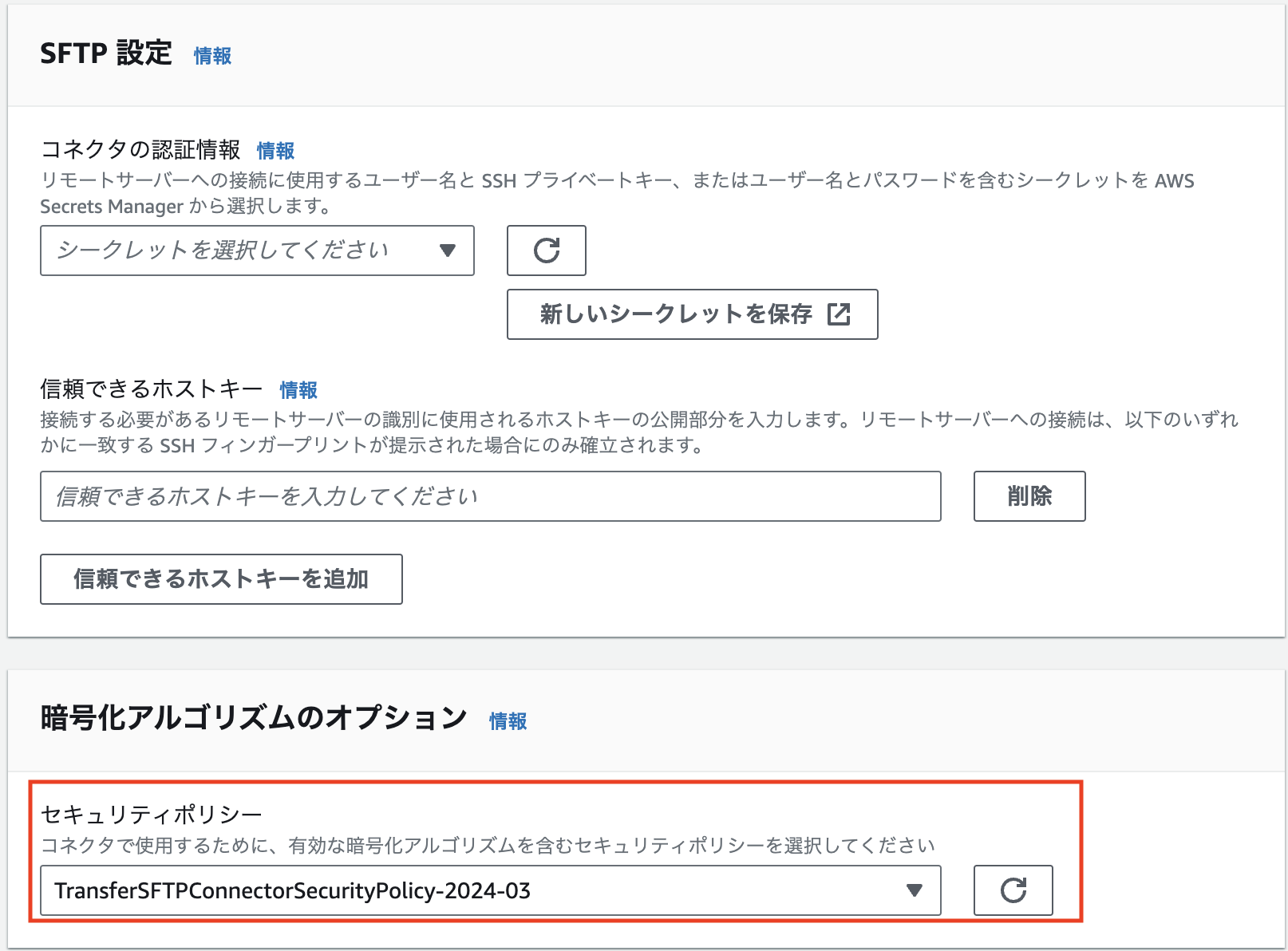Viewport: 1288px width, 951px height.
Task: Click 信頼できるホストキーを追加 button
Action: click(221, 580)
